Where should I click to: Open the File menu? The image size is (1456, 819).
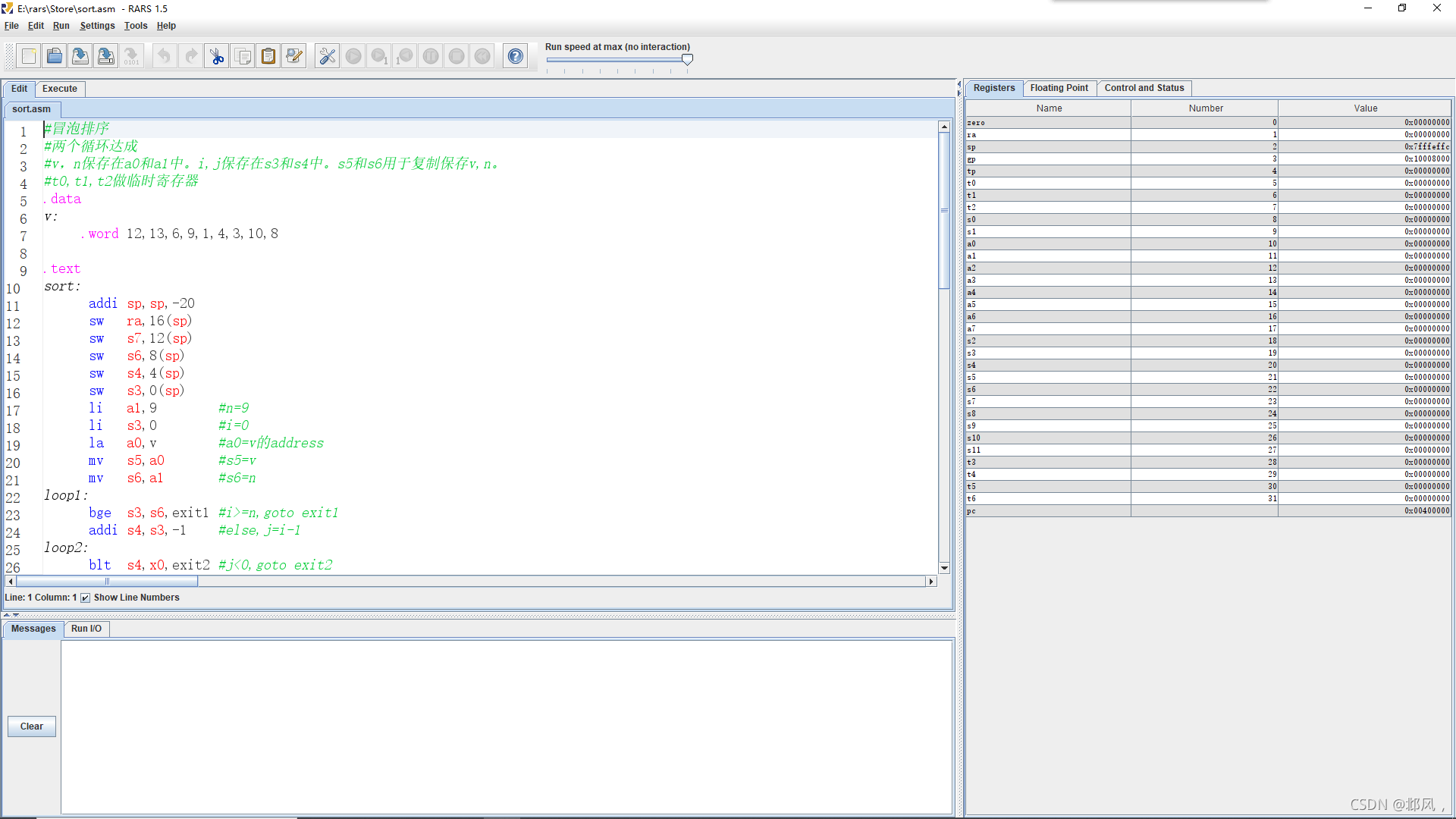pos(11,26)
